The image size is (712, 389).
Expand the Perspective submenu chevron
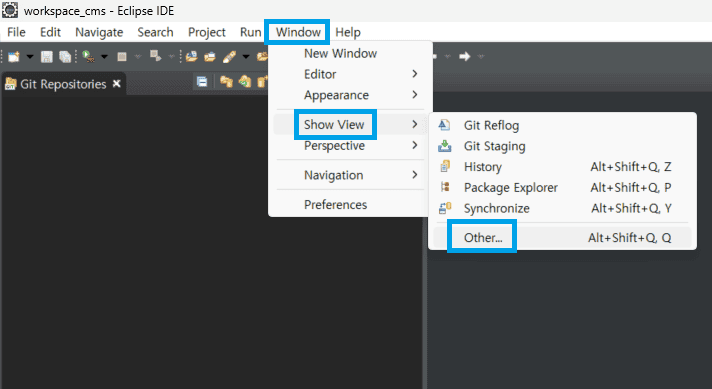[x=415, y=146]
